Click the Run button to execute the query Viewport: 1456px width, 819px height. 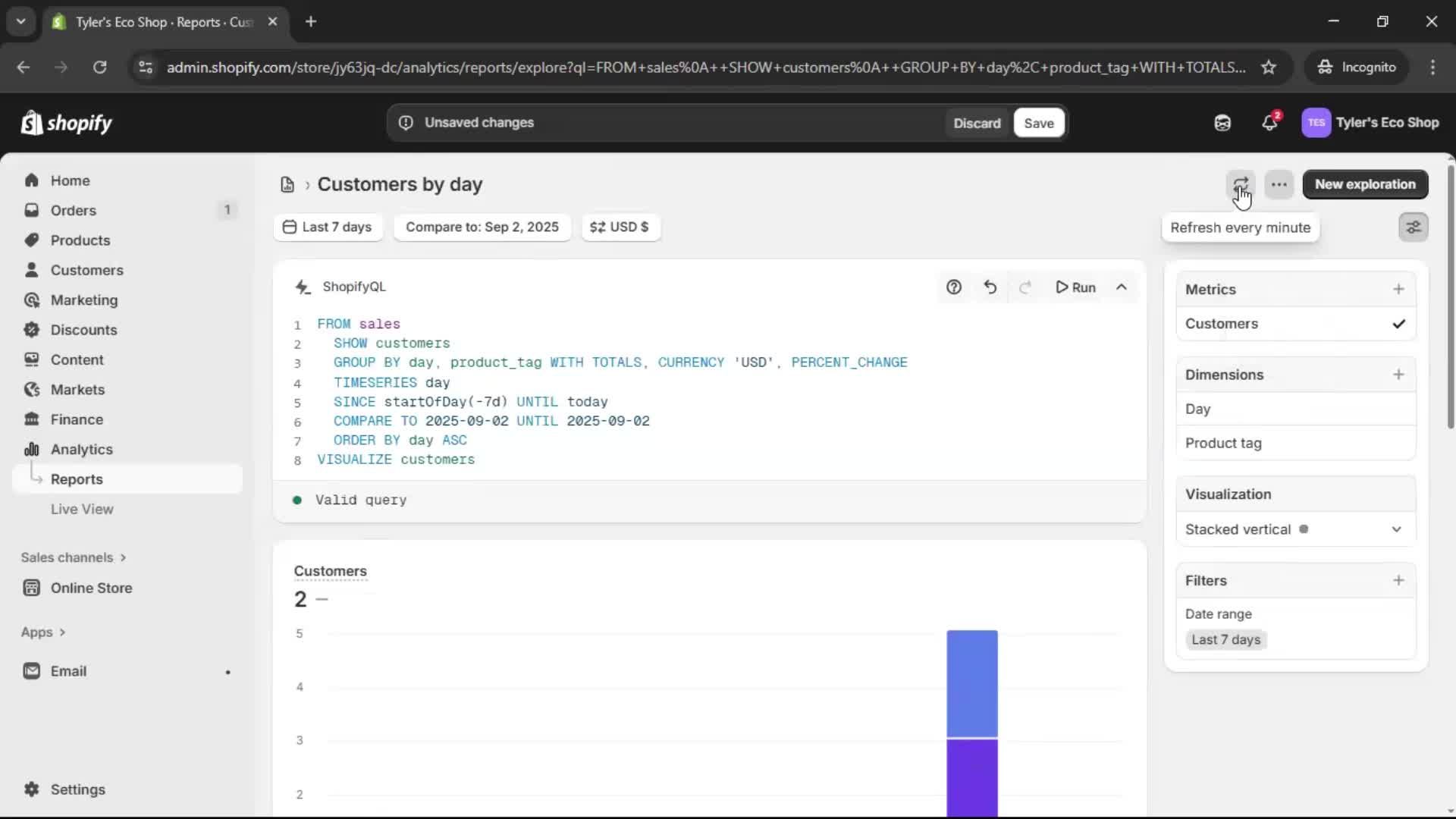click(1076, 287)
